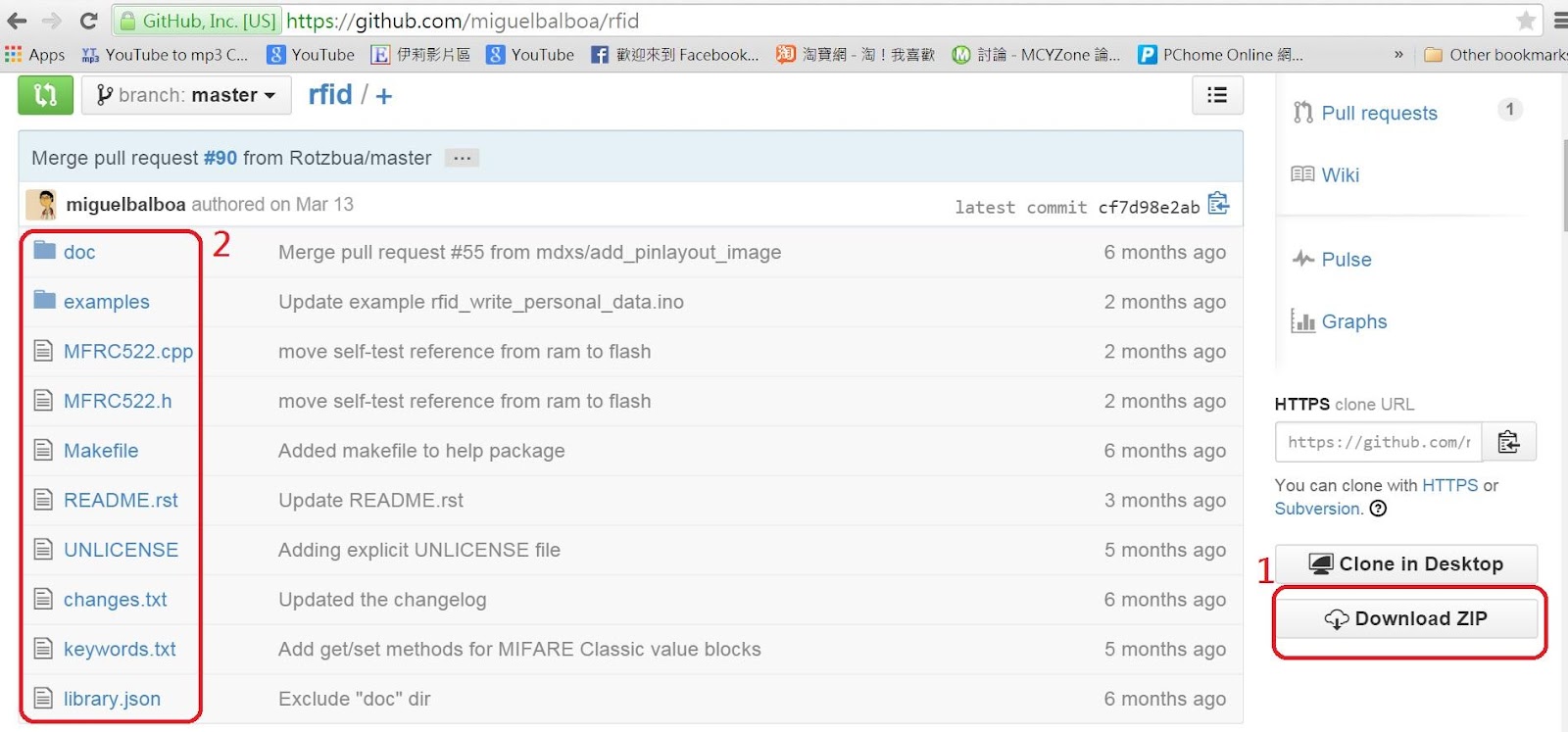1568x732 pixels.
Task: Open the Makefile file
Action: tap(101, 451)
